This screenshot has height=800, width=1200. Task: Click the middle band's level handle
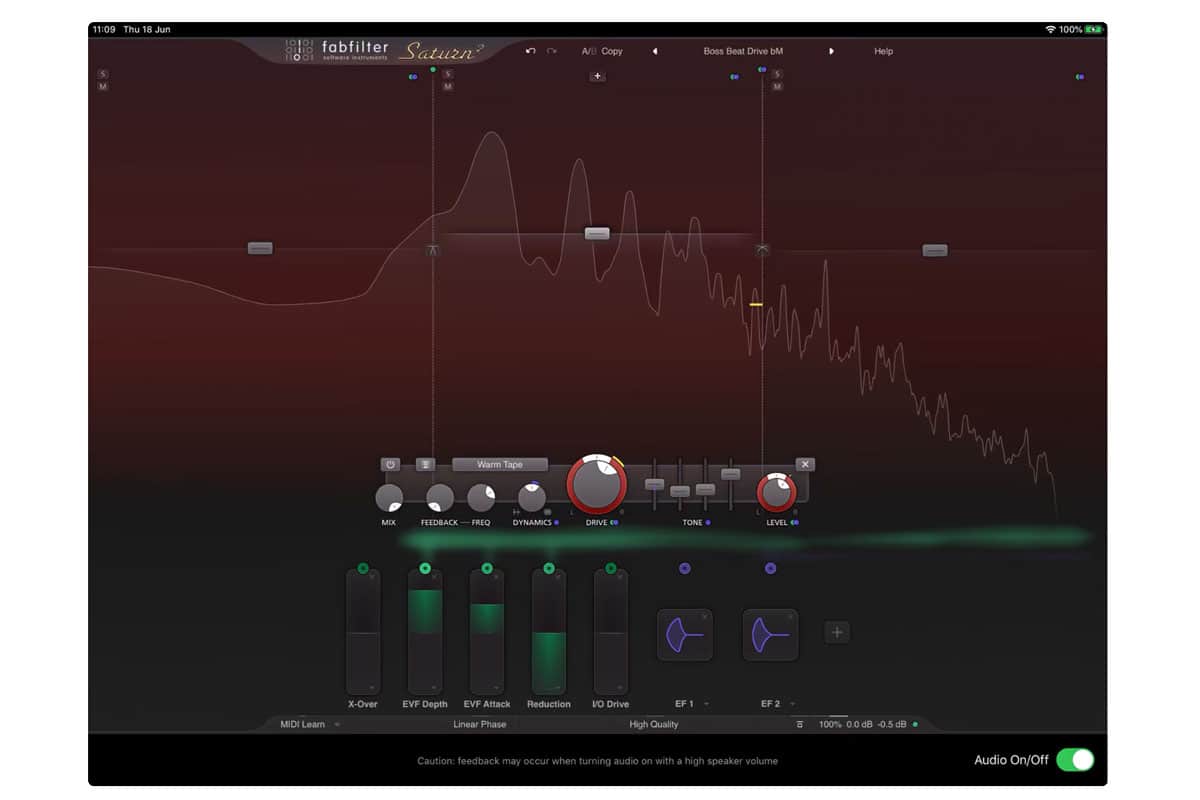click(597, 233)
